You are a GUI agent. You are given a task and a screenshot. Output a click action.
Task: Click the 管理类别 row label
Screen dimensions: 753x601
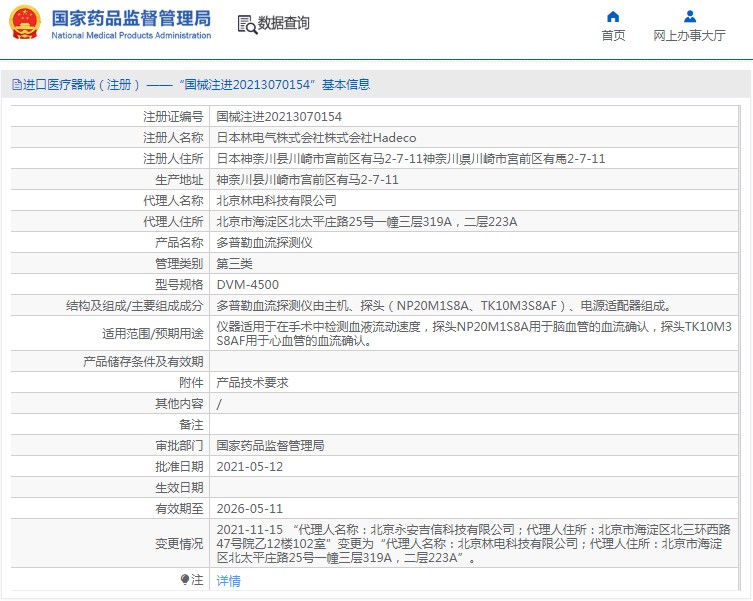(179, 264)
